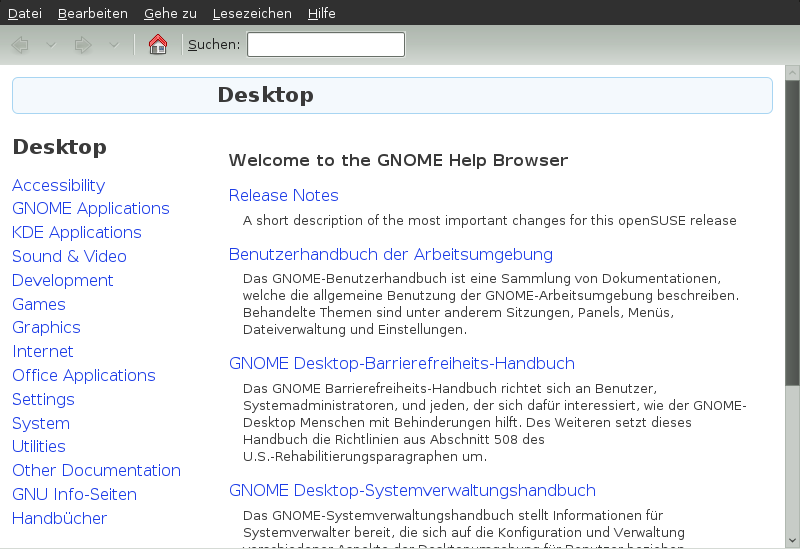
Task: Open KDE Applications category
Action: (77, 232)
